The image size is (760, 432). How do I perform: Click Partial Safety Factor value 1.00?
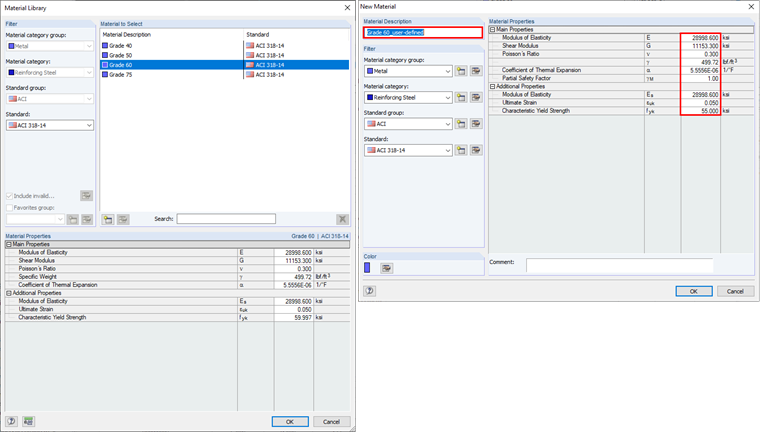click(700, 78)
